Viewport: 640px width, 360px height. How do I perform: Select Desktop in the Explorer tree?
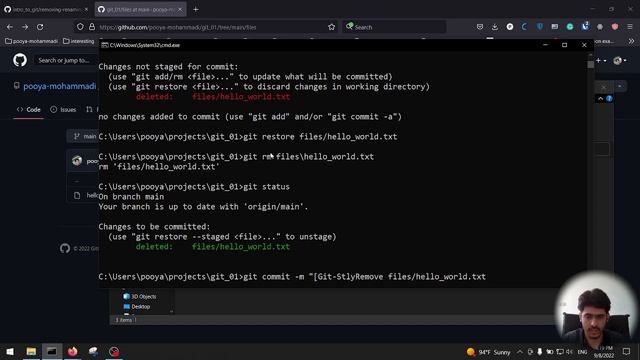[137, 307]
